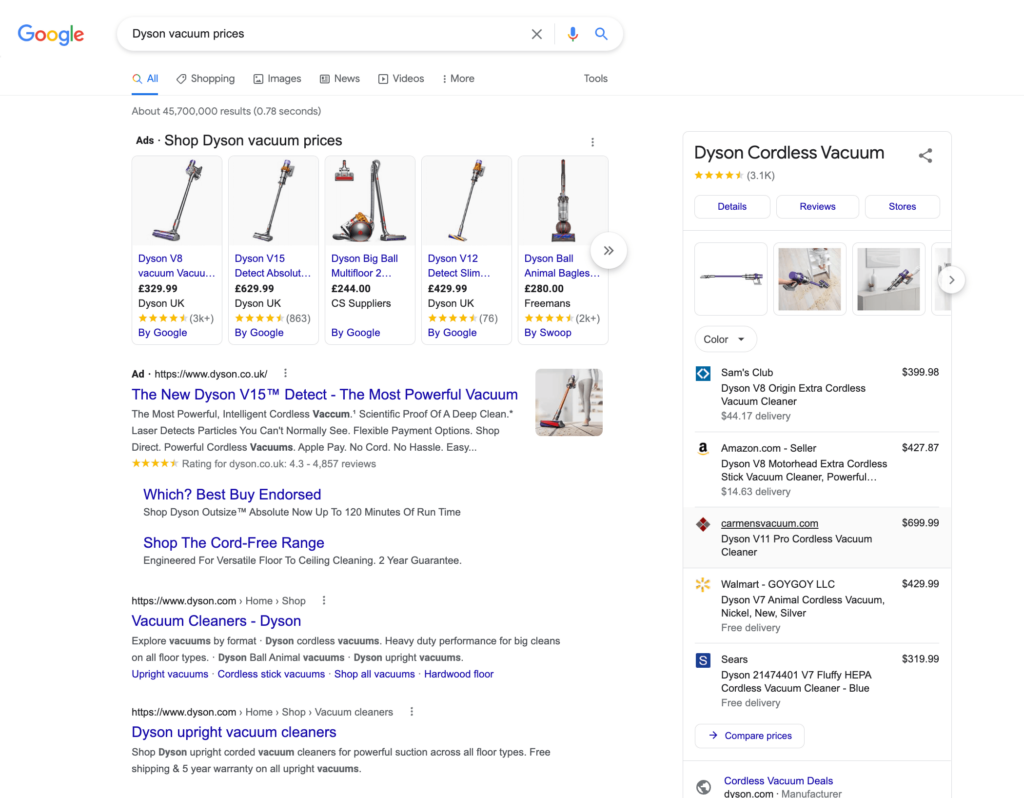Open the Color dropdown
The height and width of the screenshot is (798, 1024).
[725, 338]
